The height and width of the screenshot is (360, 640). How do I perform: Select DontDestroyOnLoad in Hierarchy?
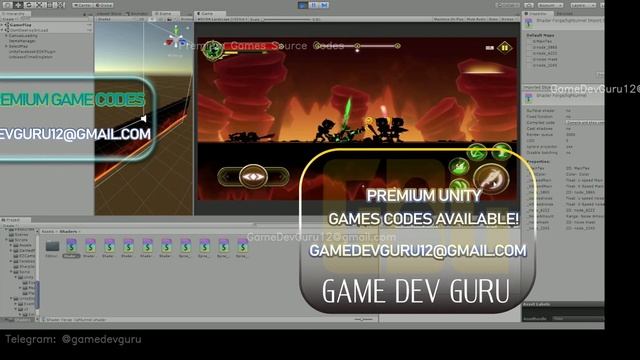coord(29,30)
